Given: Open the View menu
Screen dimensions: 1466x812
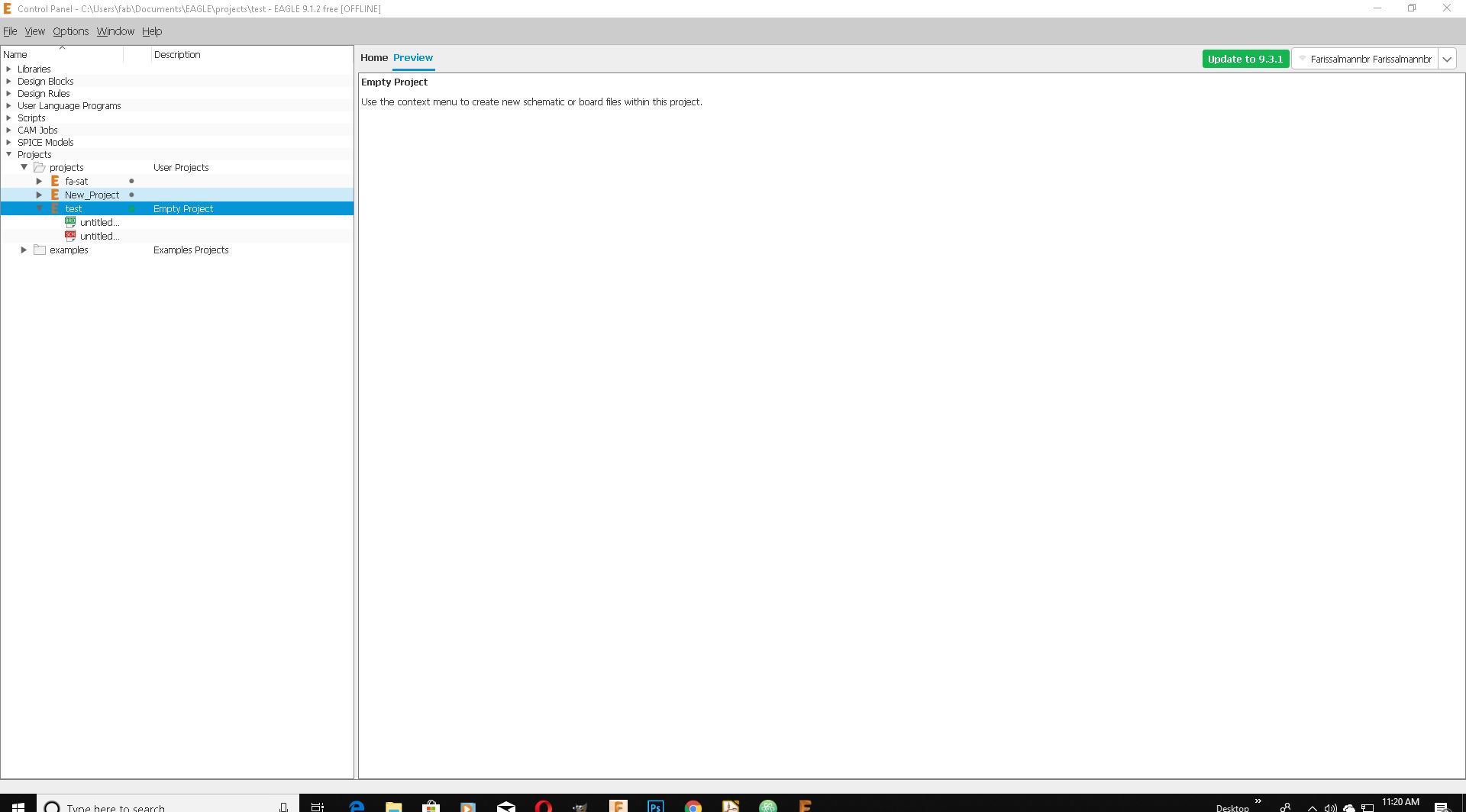Looking at the screenshot, I should point(34,31).
